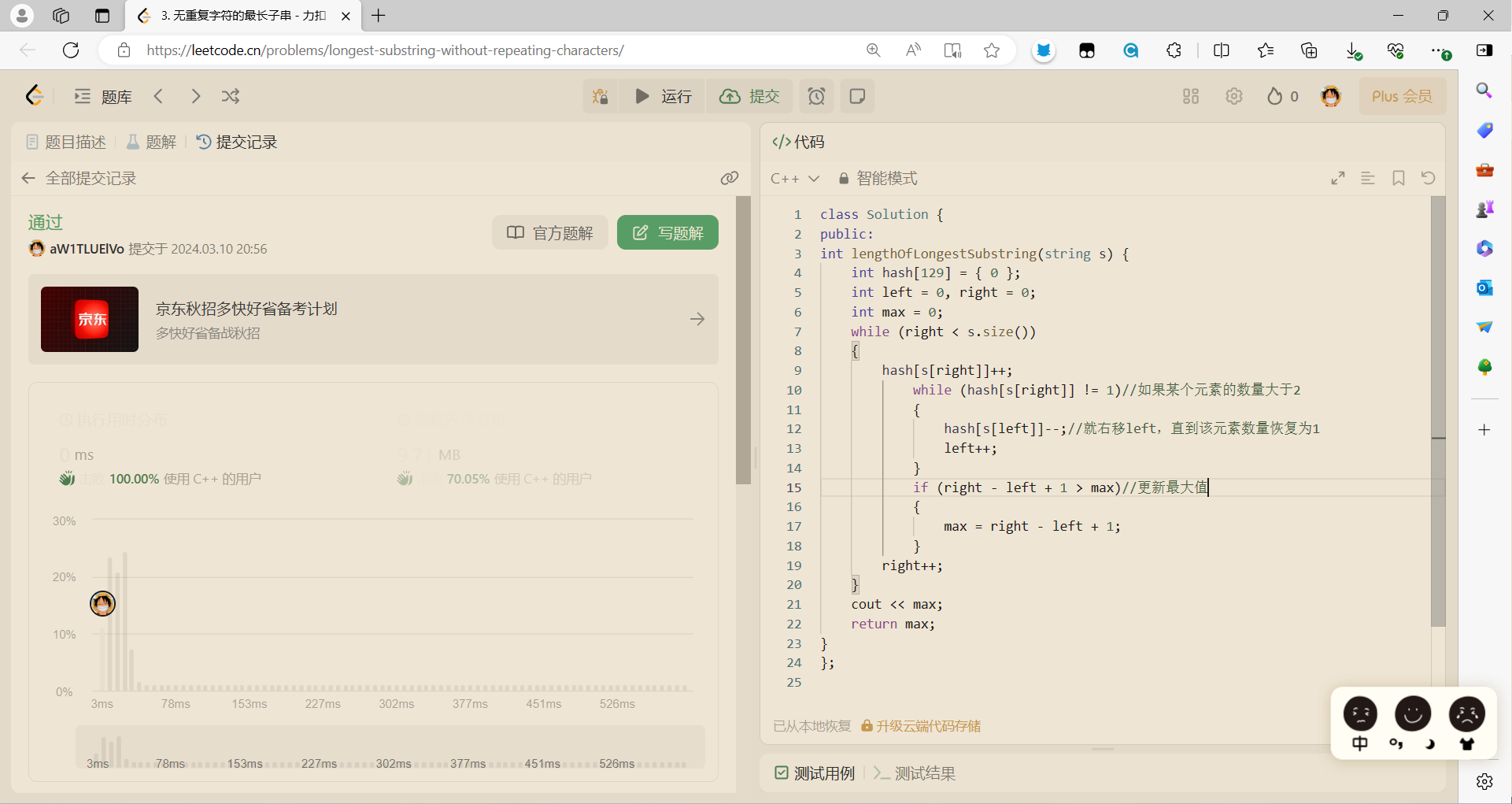Bookmark the code with bookmark icon

(1399, 179)
